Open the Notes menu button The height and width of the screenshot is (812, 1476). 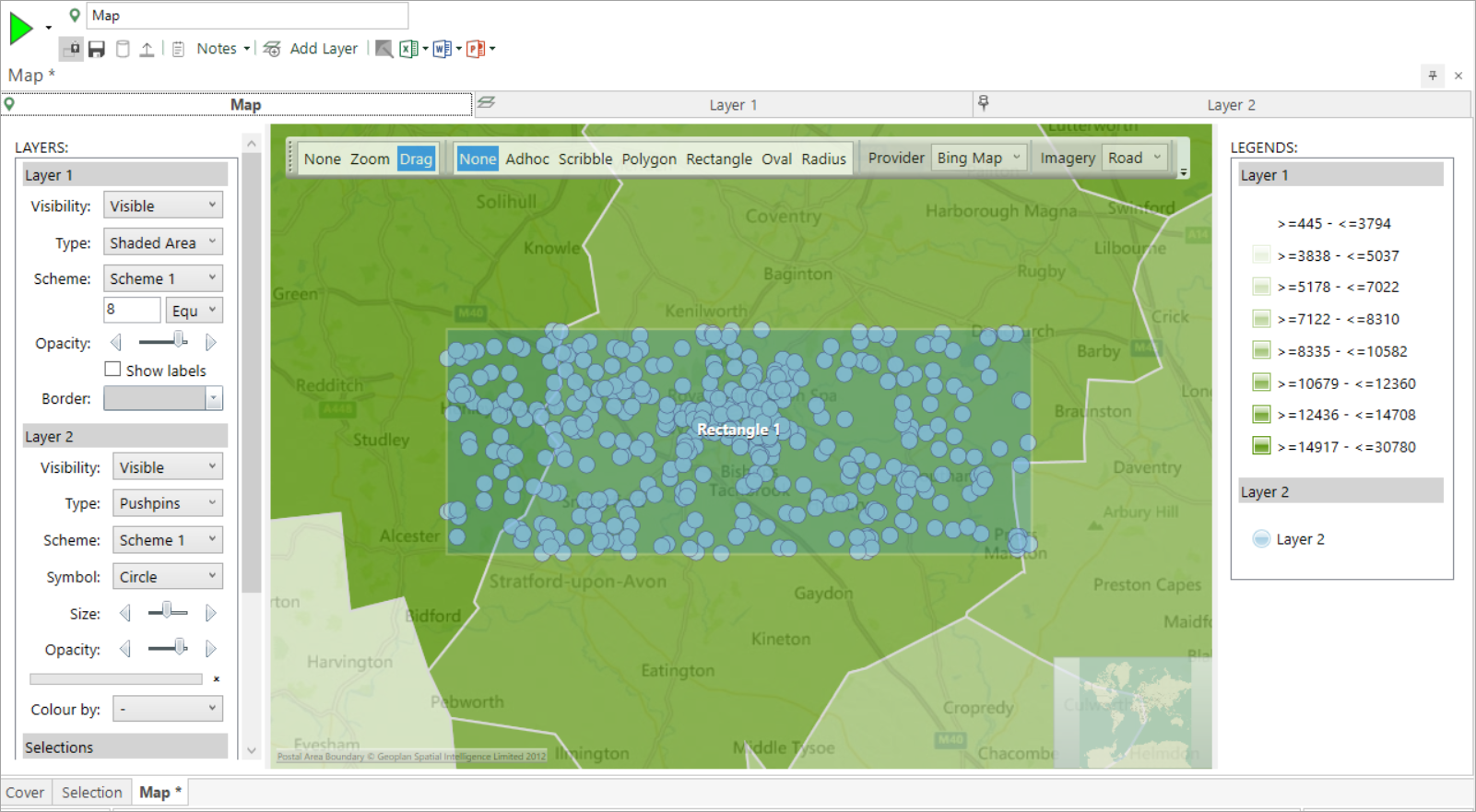pyautogui.click(x=223, y=49)
